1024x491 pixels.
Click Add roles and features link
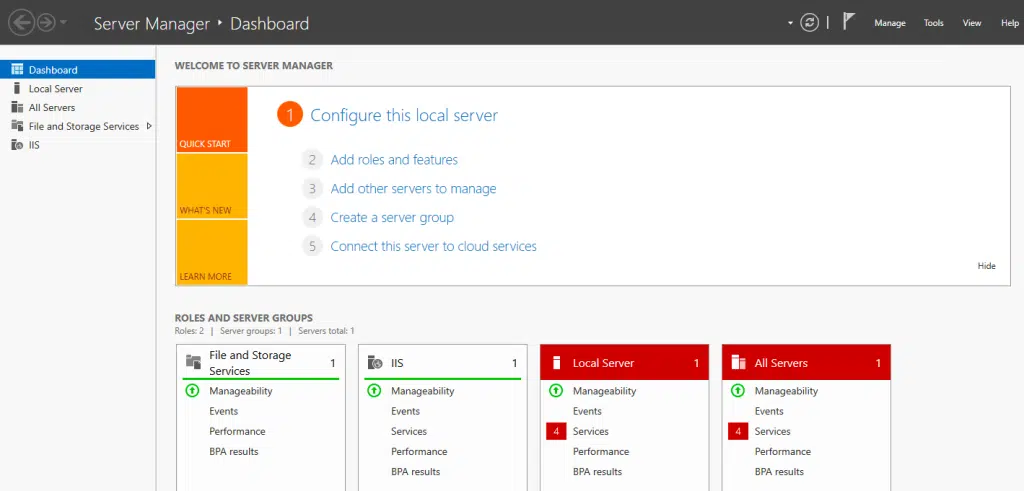pyautogui.click(x=394, y=160)
